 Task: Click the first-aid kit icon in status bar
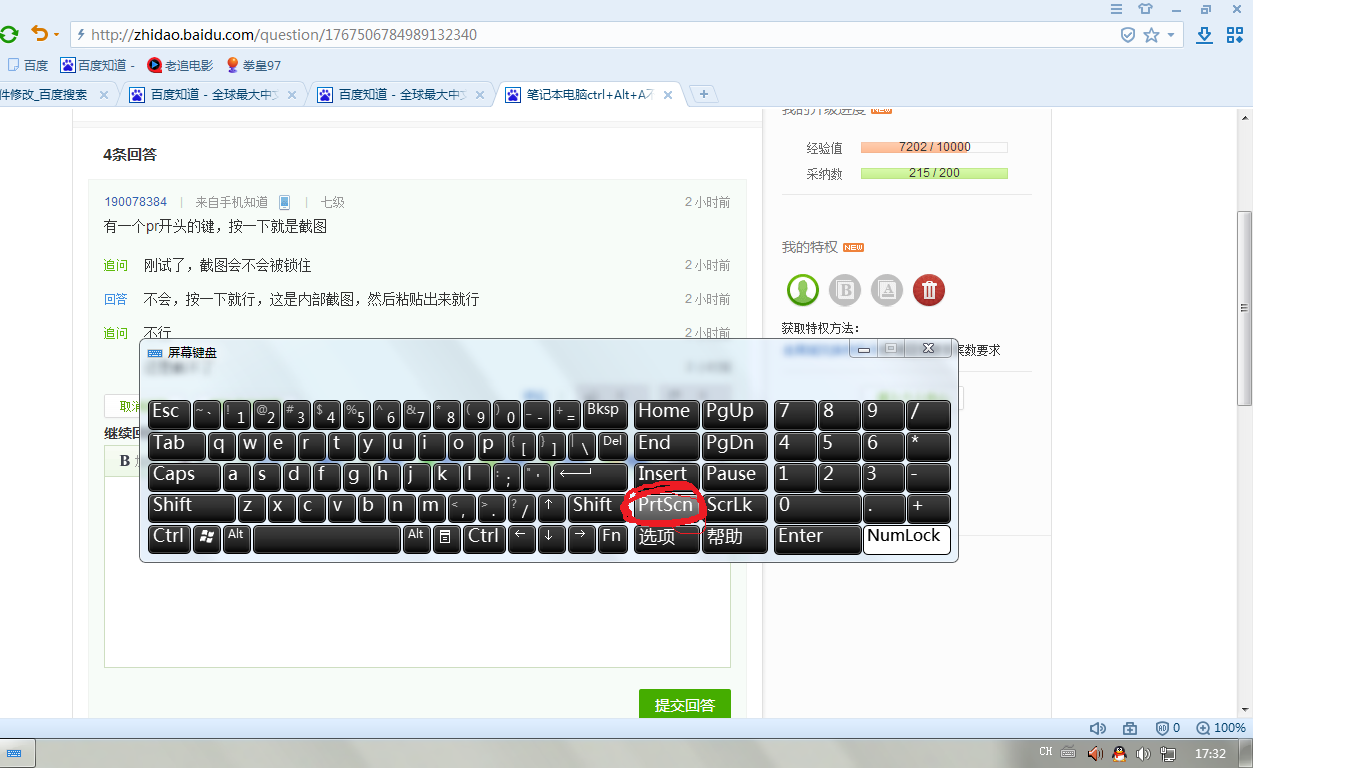tap(1129, 728)
